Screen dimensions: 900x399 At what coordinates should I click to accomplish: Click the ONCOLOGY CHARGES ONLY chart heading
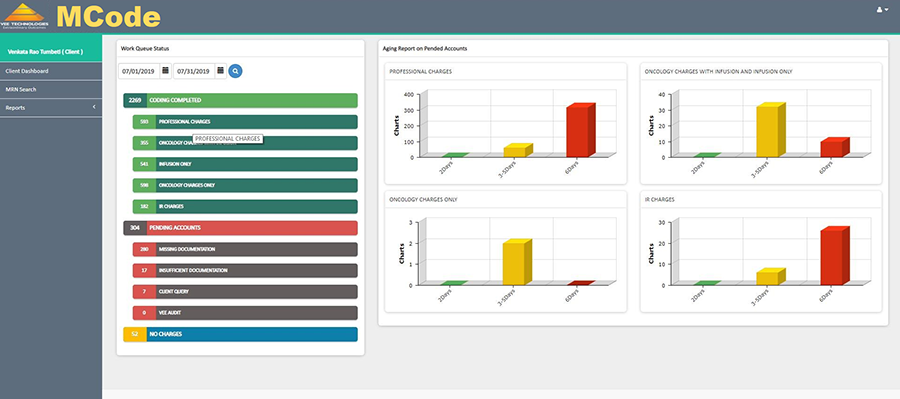(423, 200)
